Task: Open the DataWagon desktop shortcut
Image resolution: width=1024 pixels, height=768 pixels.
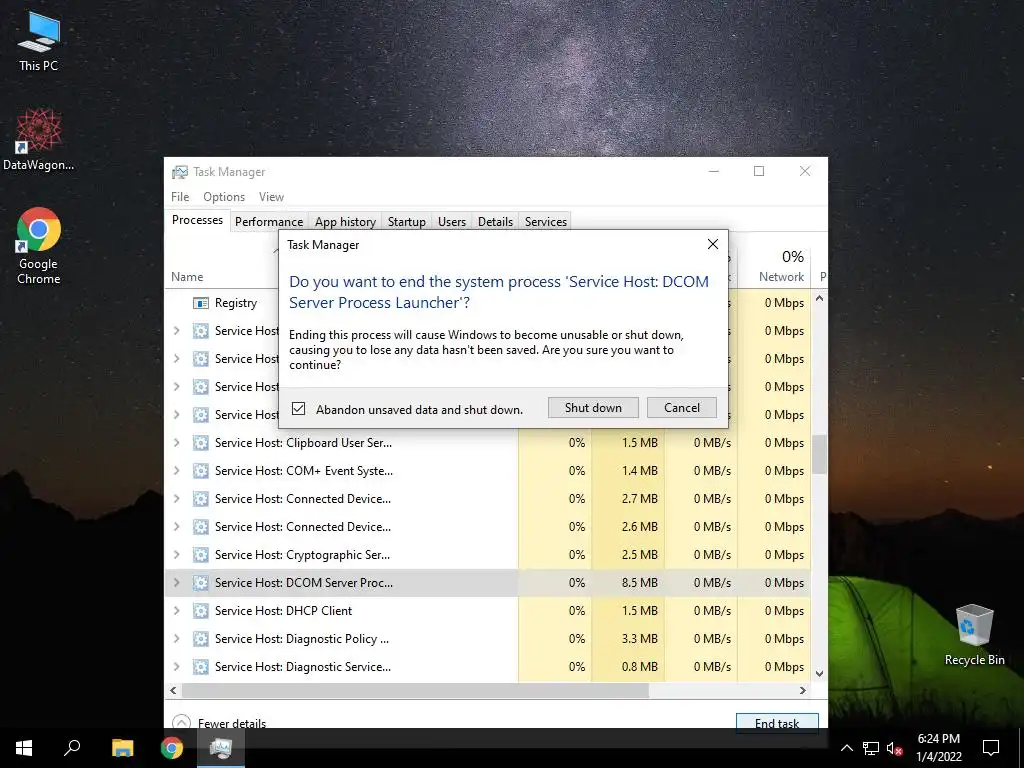Action: [x=39, y=140]
